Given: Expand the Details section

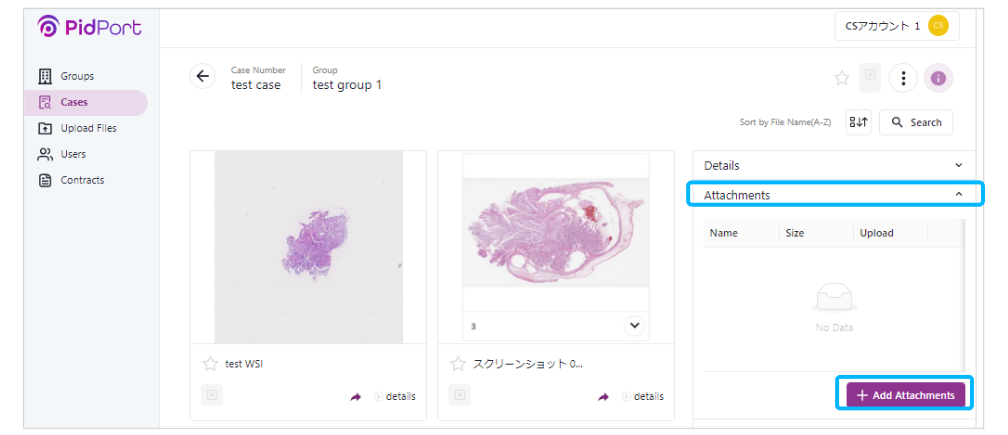Looking at the screenshot, I should (x=834, y=165).
